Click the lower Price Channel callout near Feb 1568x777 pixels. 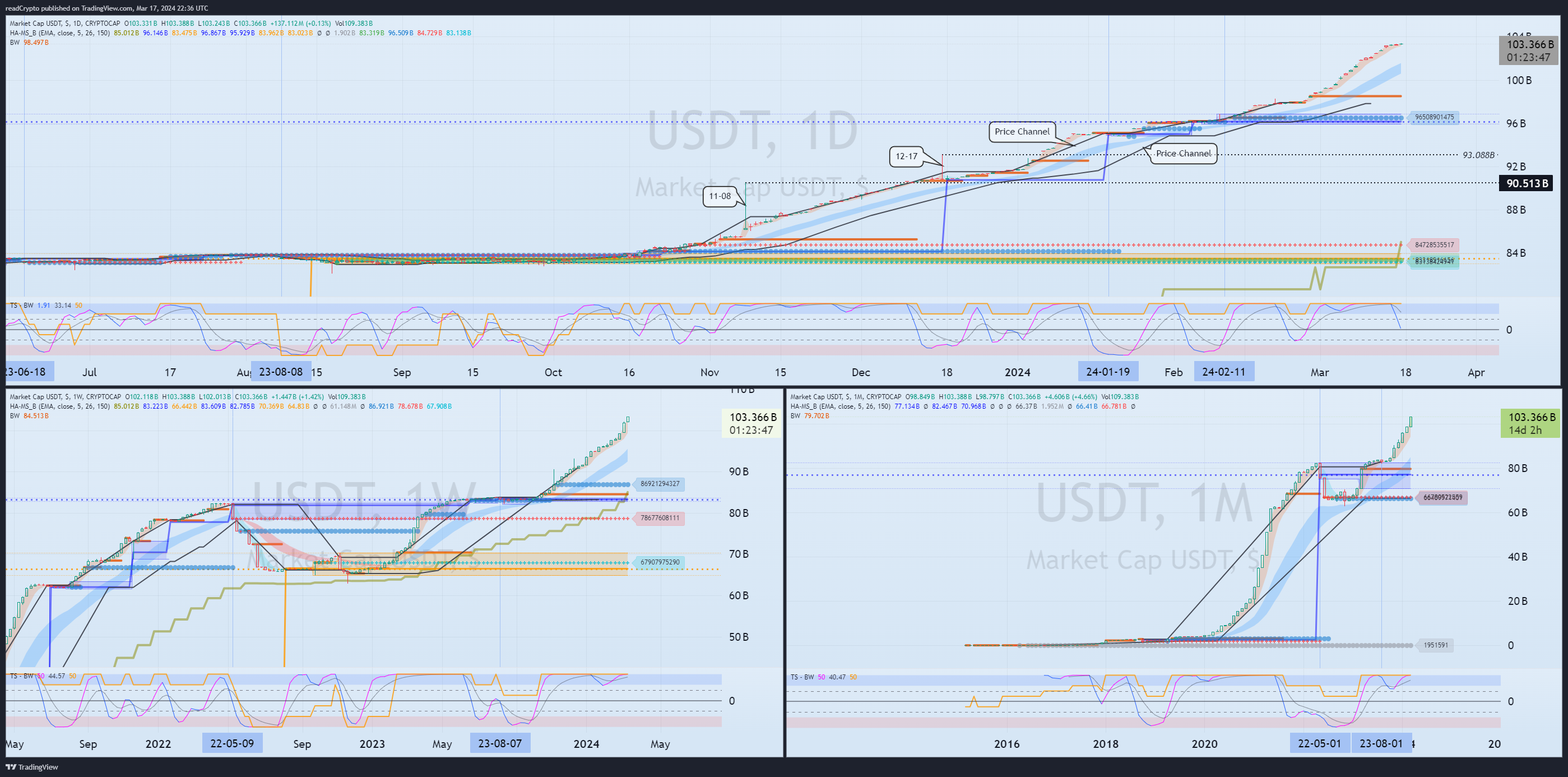coord(1184,154)
